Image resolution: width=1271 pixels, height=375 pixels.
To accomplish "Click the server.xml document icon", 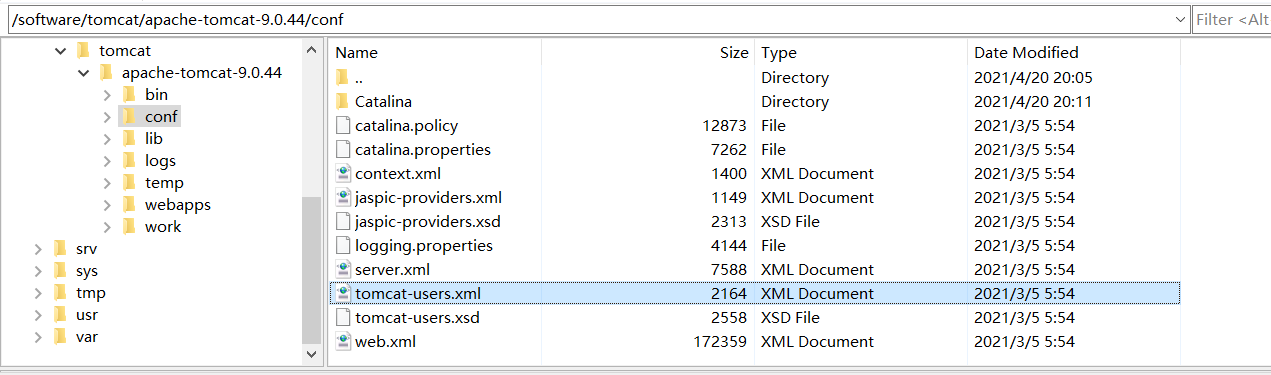I will click(343, 270).
